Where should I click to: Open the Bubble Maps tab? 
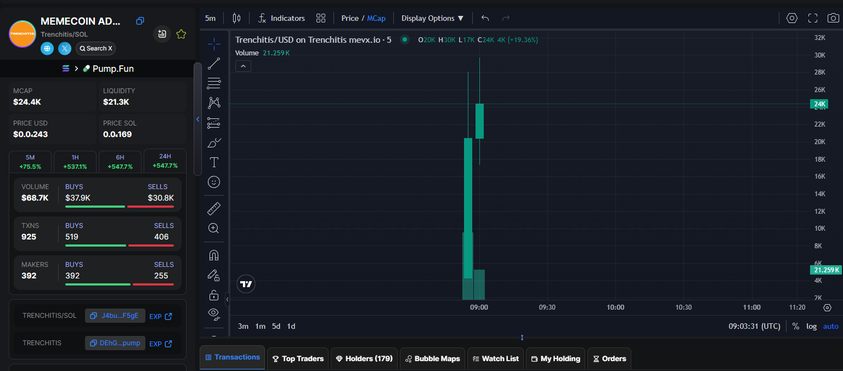click(x=433, y=359)
